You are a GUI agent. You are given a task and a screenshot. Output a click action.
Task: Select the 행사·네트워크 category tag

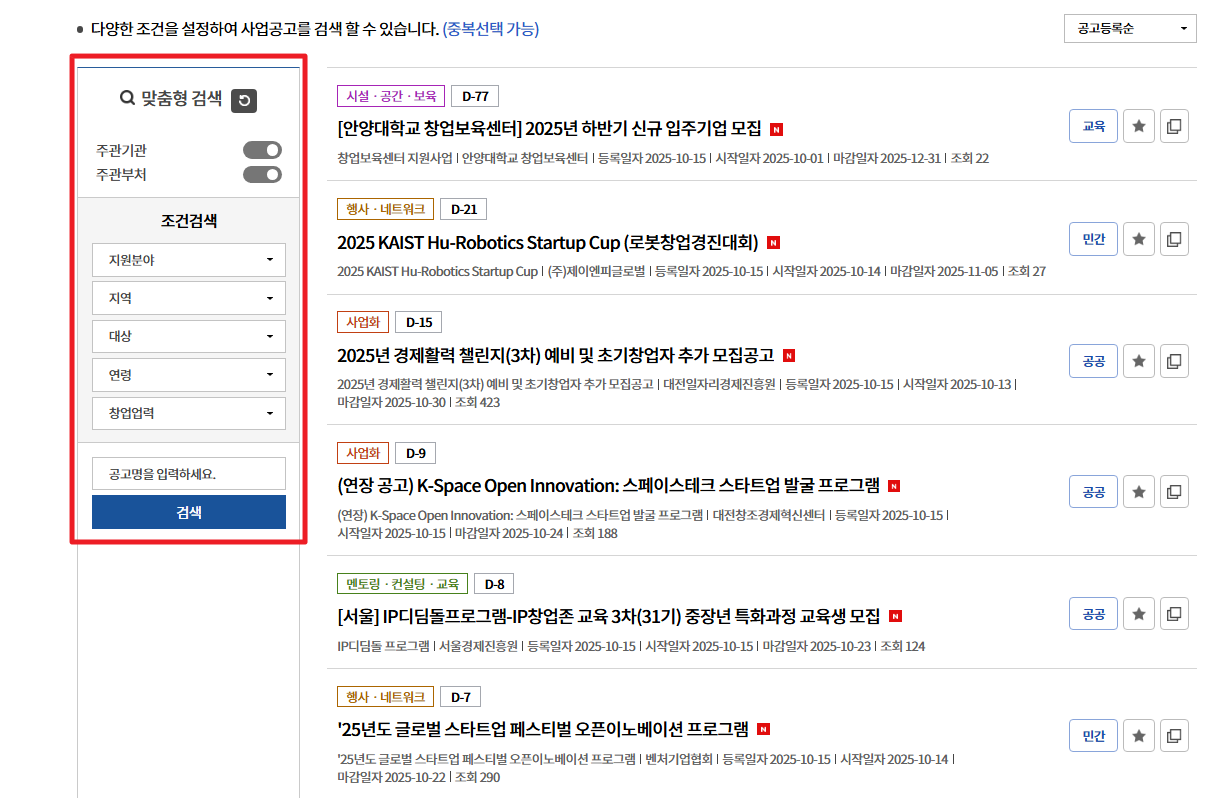(x=385, y=208)
